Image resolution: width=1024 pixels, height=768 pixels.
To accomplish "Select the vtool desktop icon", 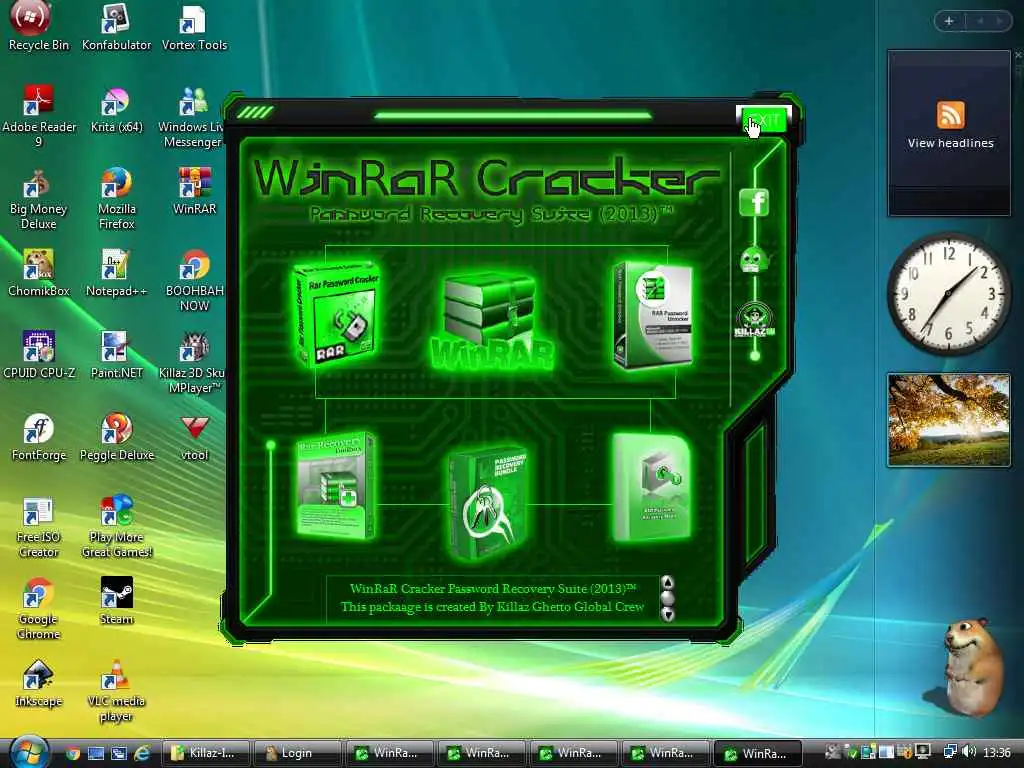I will pyautogui.click(x=194, y=438).
